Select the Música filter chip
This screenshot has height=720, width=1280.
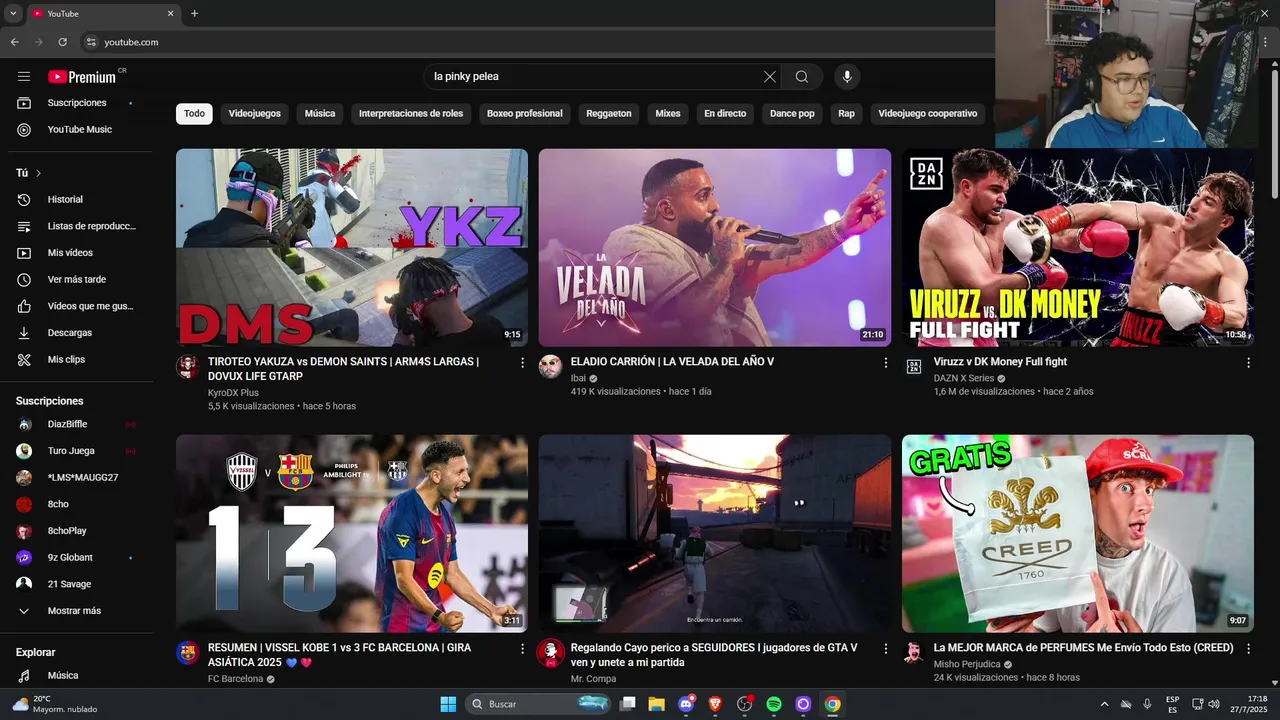pyautogui.click(x=320, y=114)
